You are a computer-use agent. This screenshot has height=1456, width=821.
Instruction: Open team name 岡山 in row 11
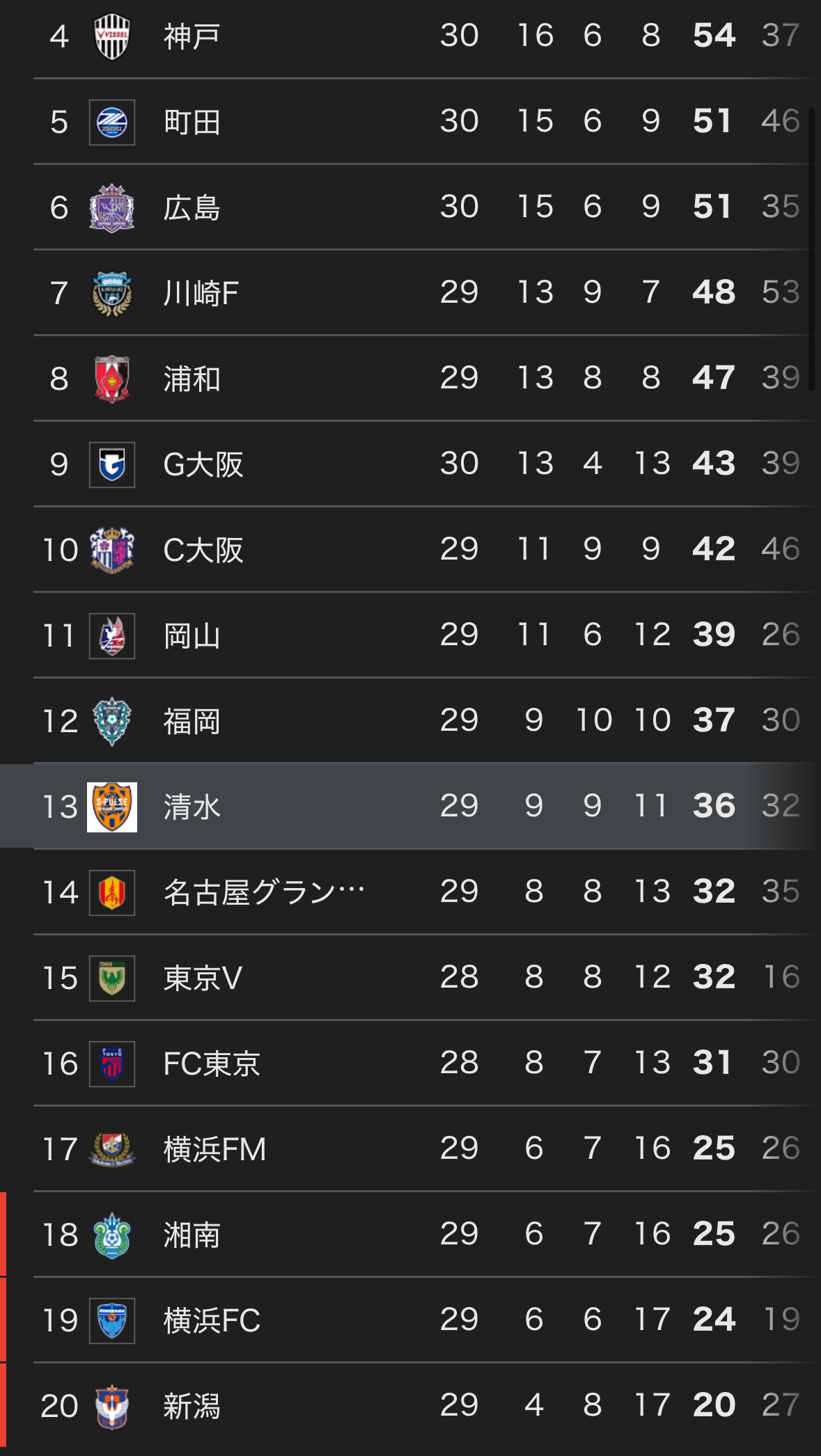pos(192,636)
